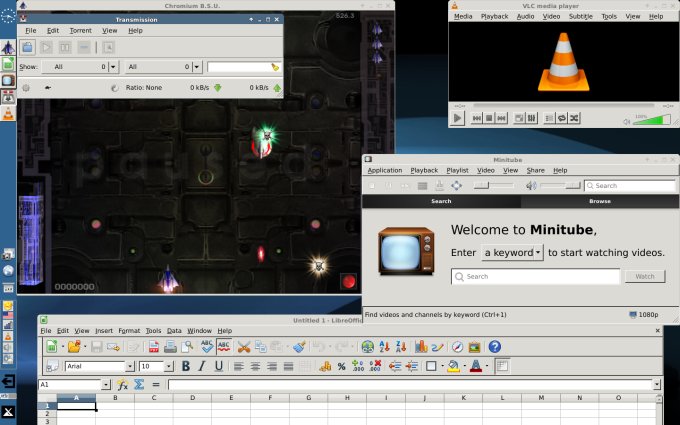Click the Watch button in Minitube
The height and width of the screenshot is (425, 680).
click(644, 276)
